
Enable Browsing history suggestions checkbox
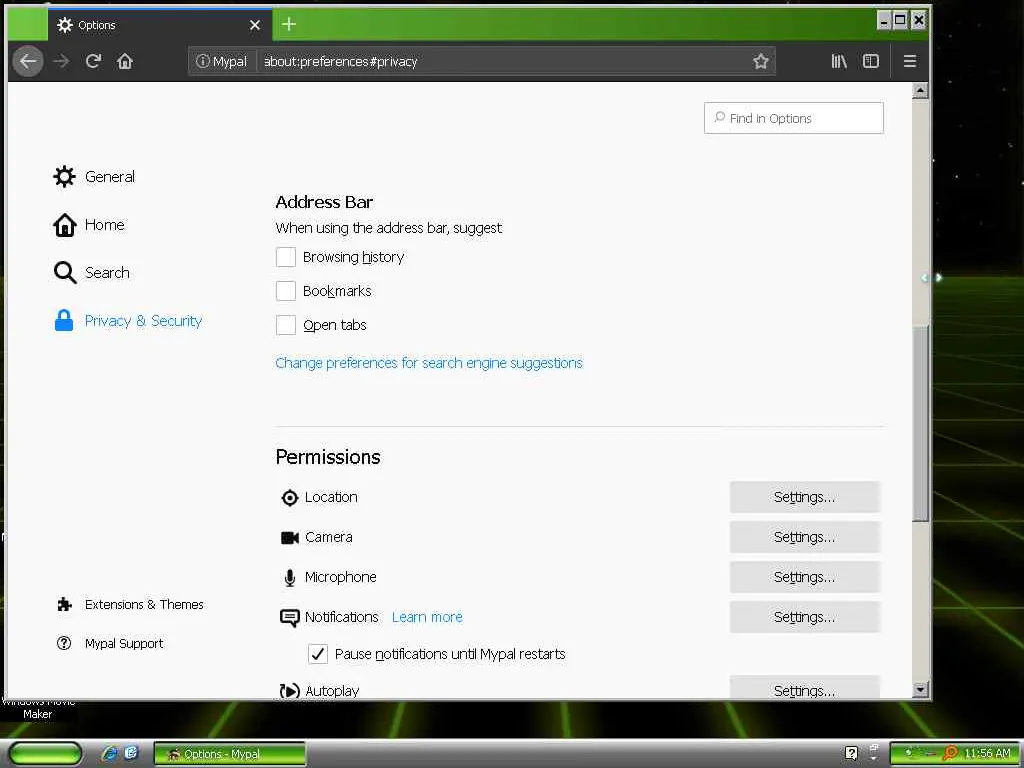285,257
